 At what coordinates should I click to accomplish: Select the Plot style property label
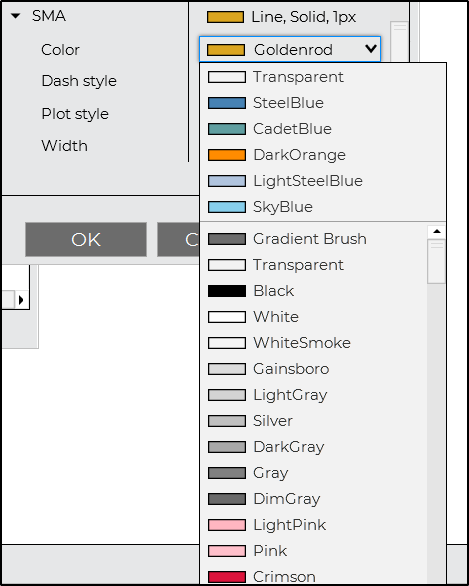coord(75,114)
